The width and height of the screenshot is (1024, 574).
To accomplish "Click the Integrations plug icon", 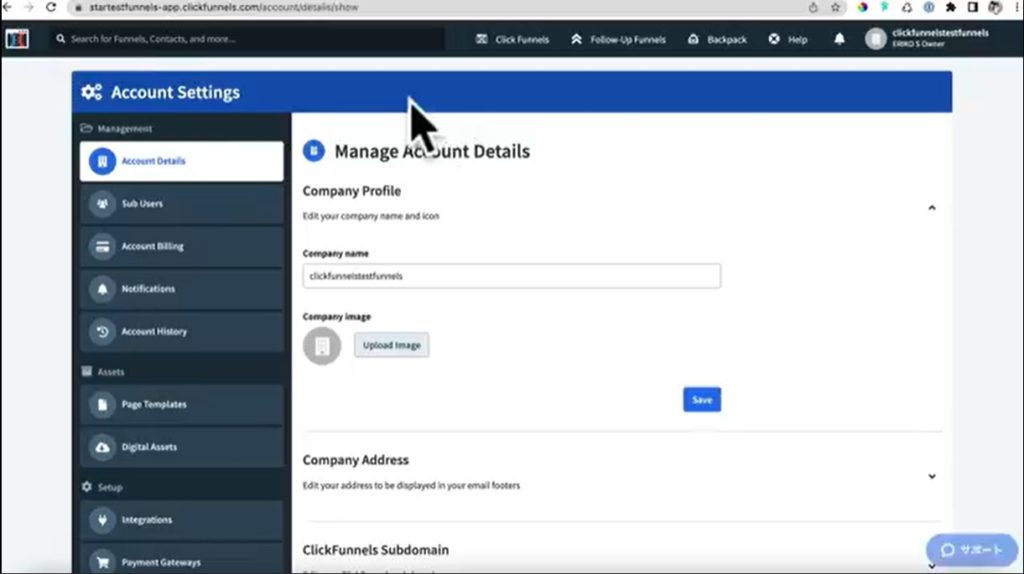I will pos(102,520).
